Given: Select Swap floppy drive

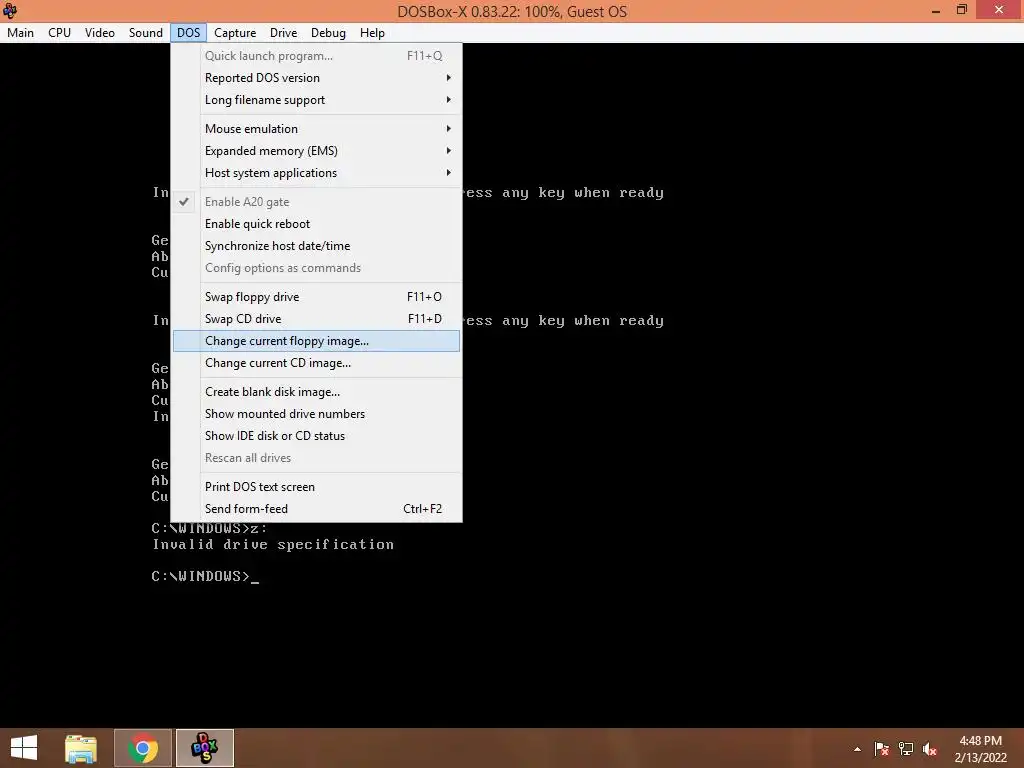Looking at the screenshot, I should [316, 297].
